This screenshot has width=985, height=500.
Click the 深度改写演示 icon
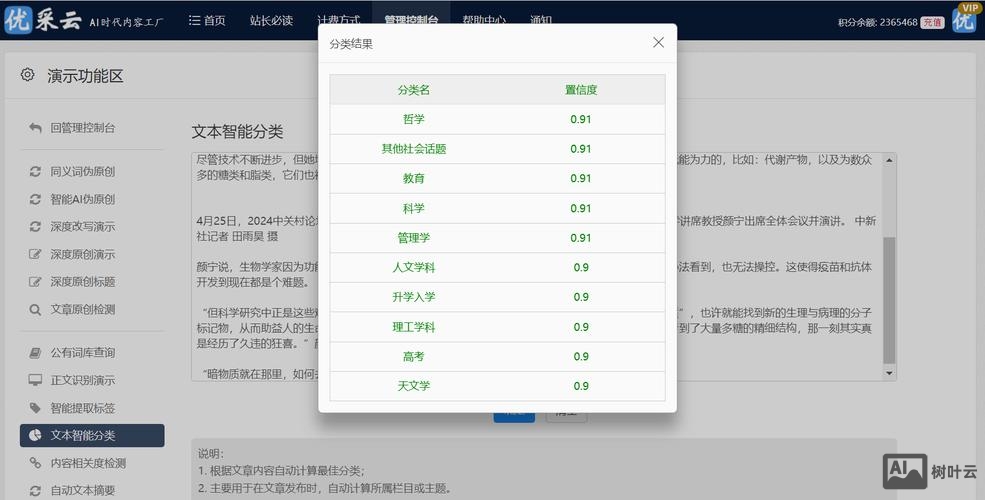click(35, 226)
